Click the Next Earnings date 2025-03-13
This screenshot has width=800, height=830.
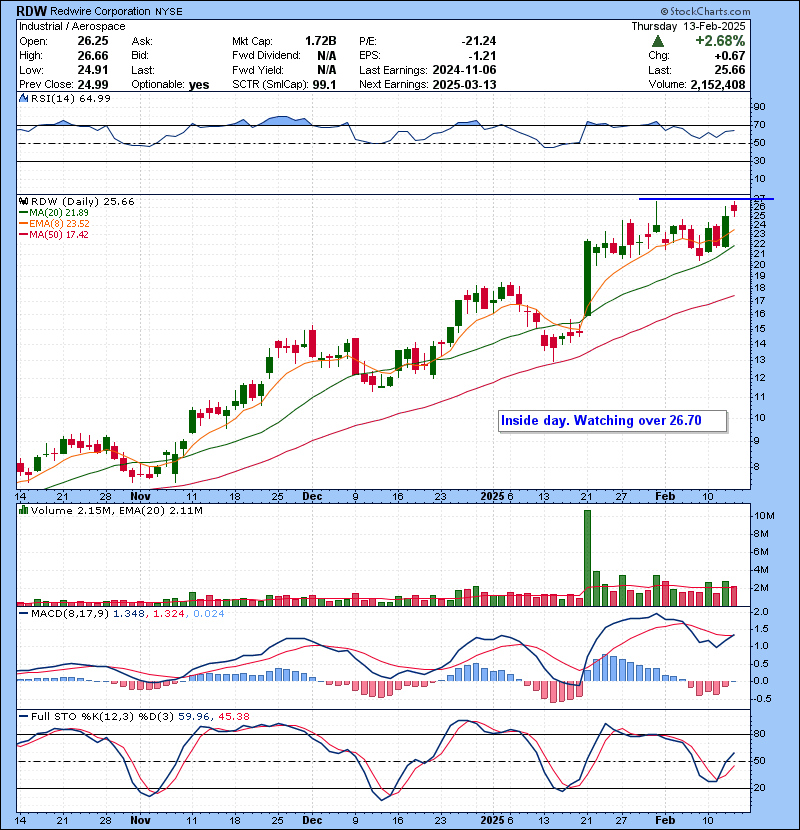(x=464, y=85)
